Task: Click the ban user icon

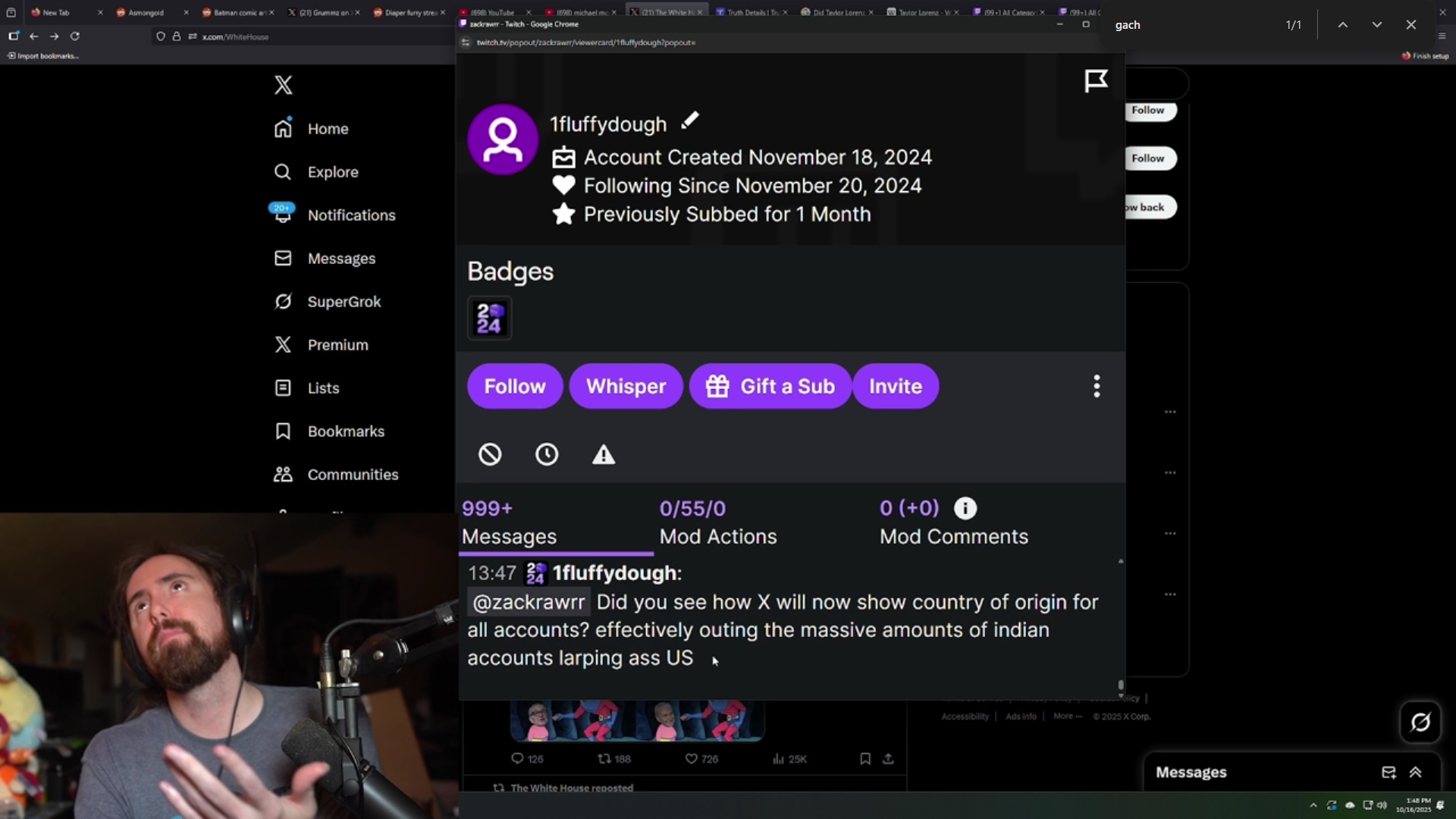Action: click(x=490, y=454)
